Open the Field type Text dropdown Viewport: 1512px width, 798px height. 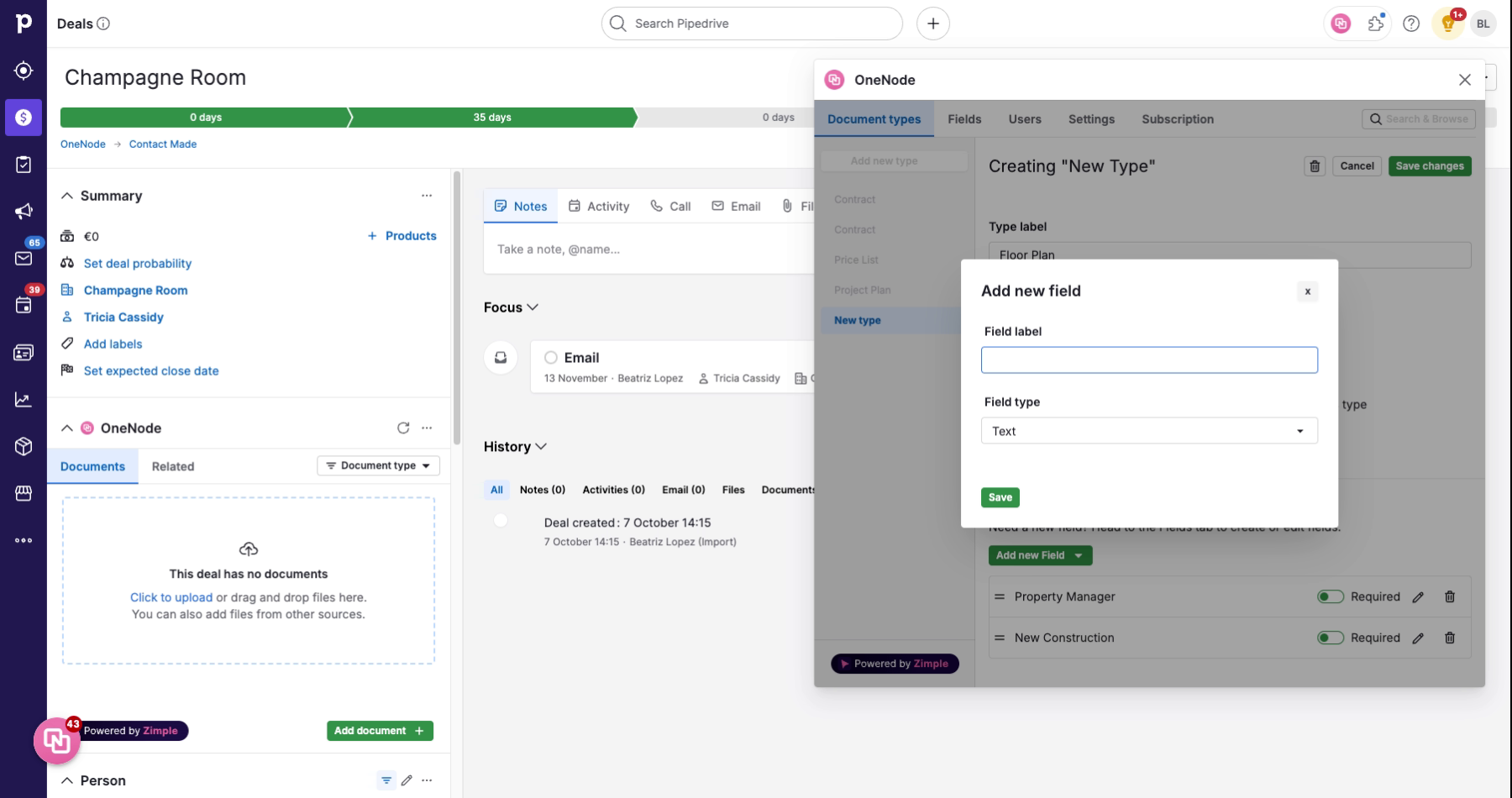[1149, 431]
